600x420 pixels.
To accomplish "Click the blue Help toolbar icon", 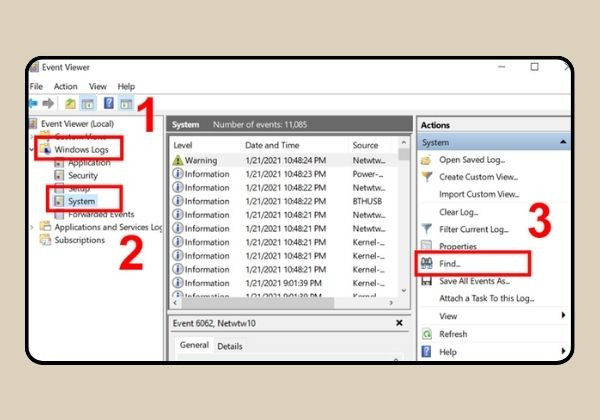I will [109, 103].
